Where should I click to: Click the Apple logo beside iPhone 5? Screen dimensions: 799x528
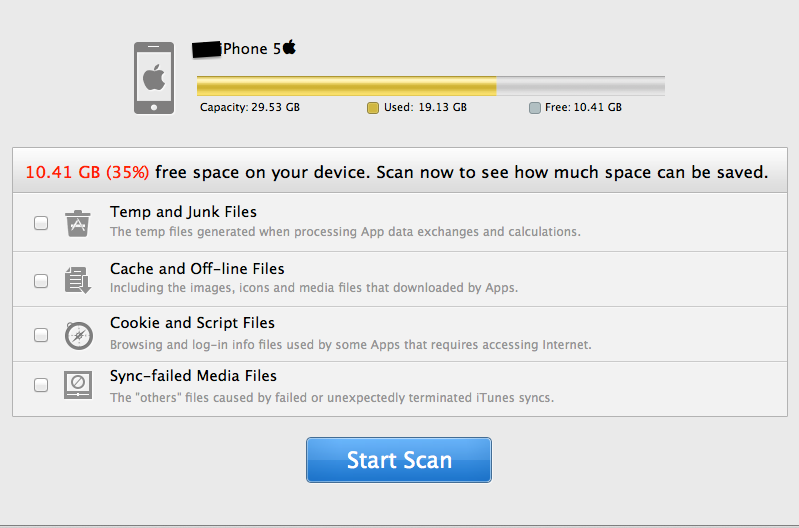290,47
